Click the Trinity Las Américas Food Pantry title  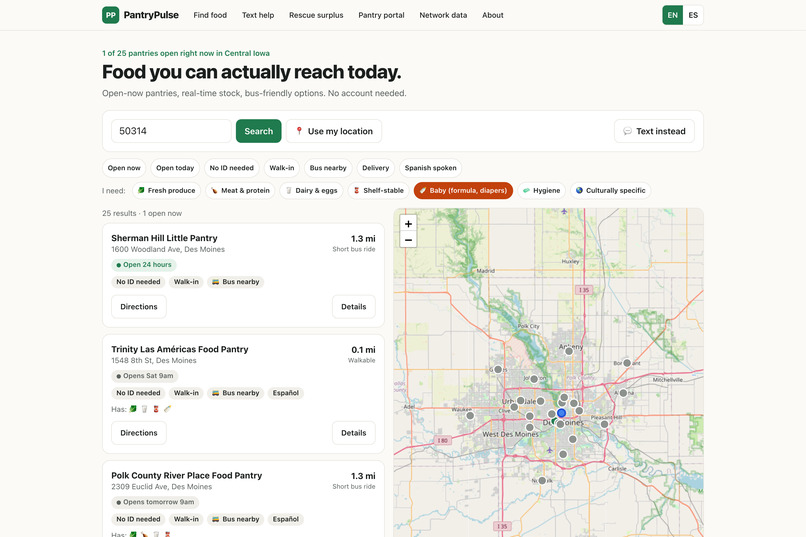(180, 349)
